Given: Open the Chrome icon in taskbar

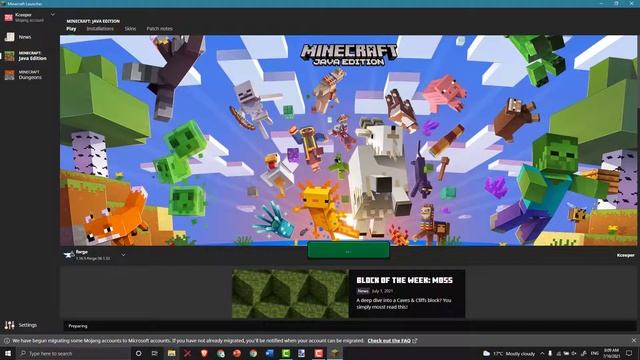Looking at the screenshot, I should coord(253,353).
